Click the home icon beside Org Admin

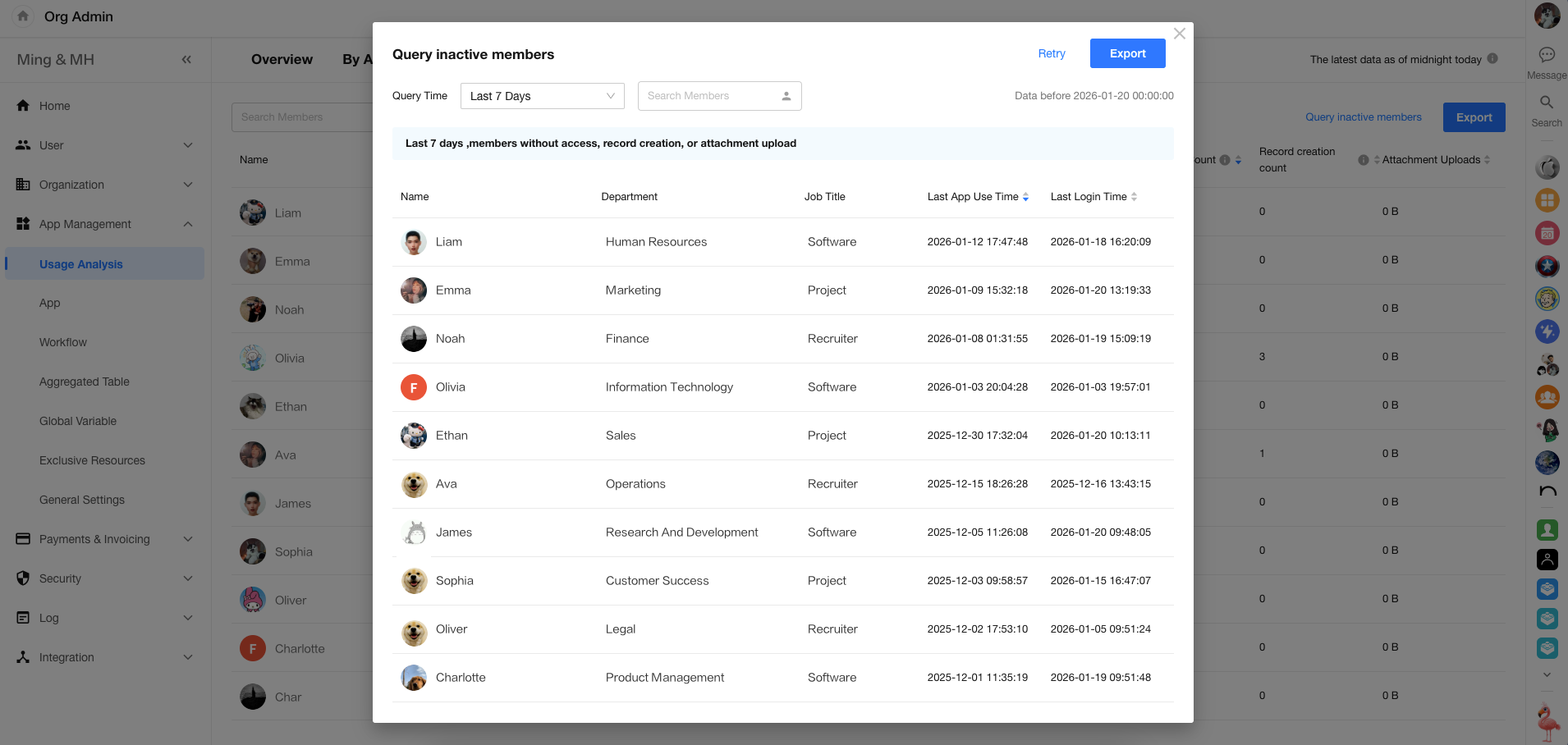[x=23, y=16]
